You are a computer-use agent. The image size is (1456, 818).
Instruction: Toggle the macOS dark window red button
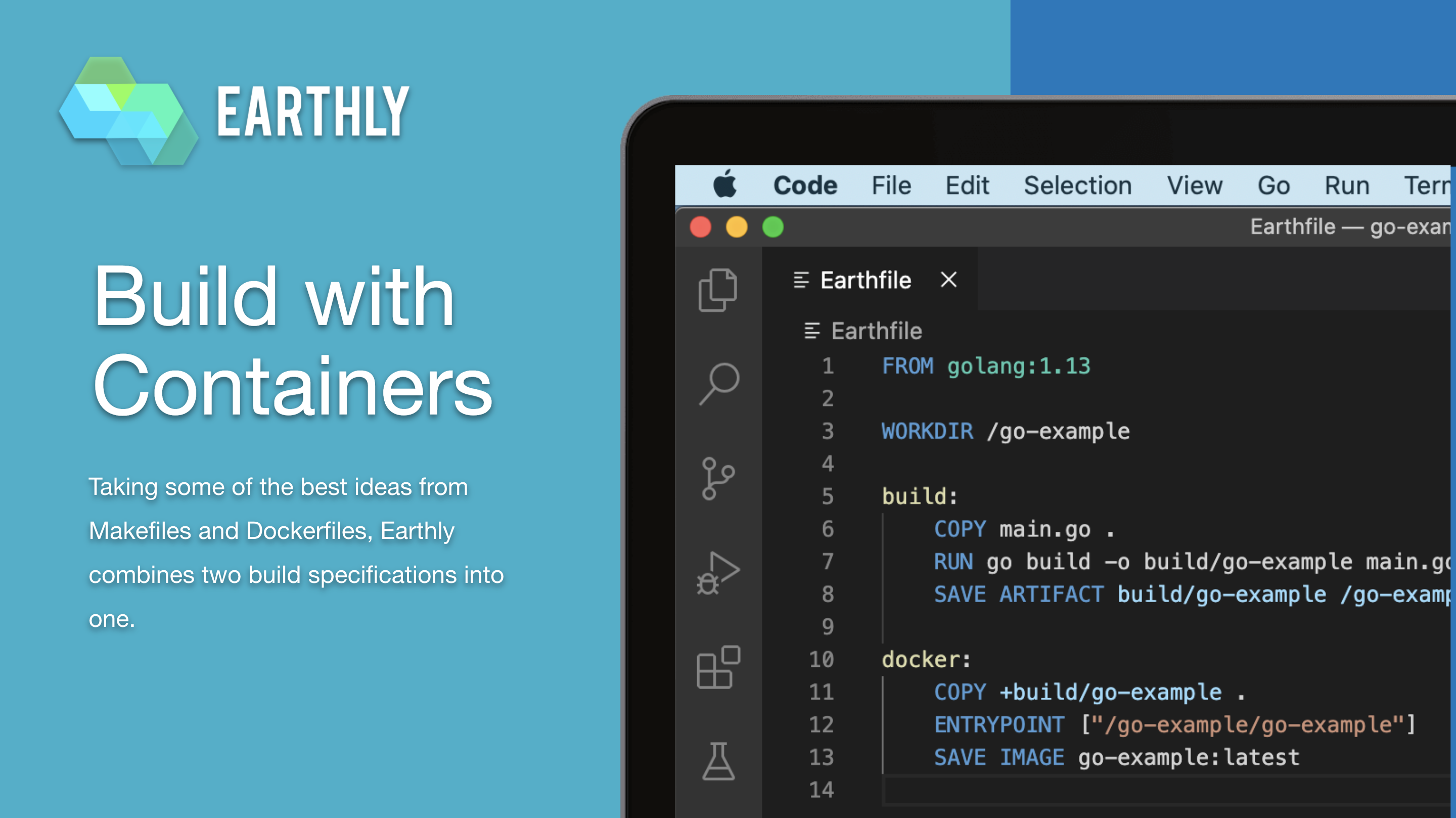point(700,228)
